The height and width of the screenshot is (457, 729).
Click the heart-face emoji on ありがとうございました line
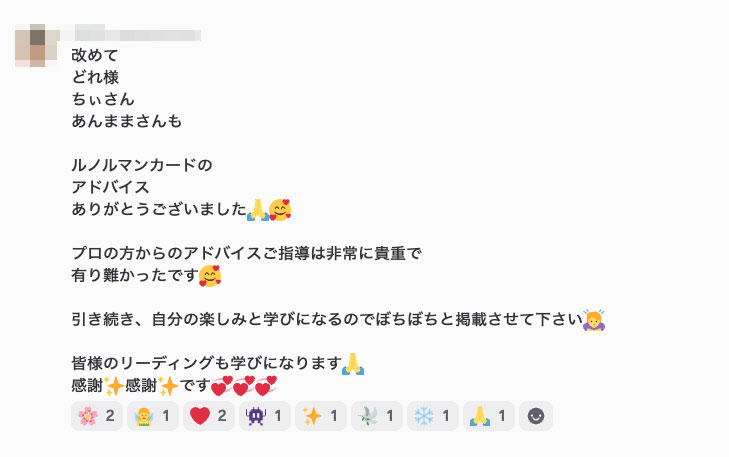click(x=280, y=210)
